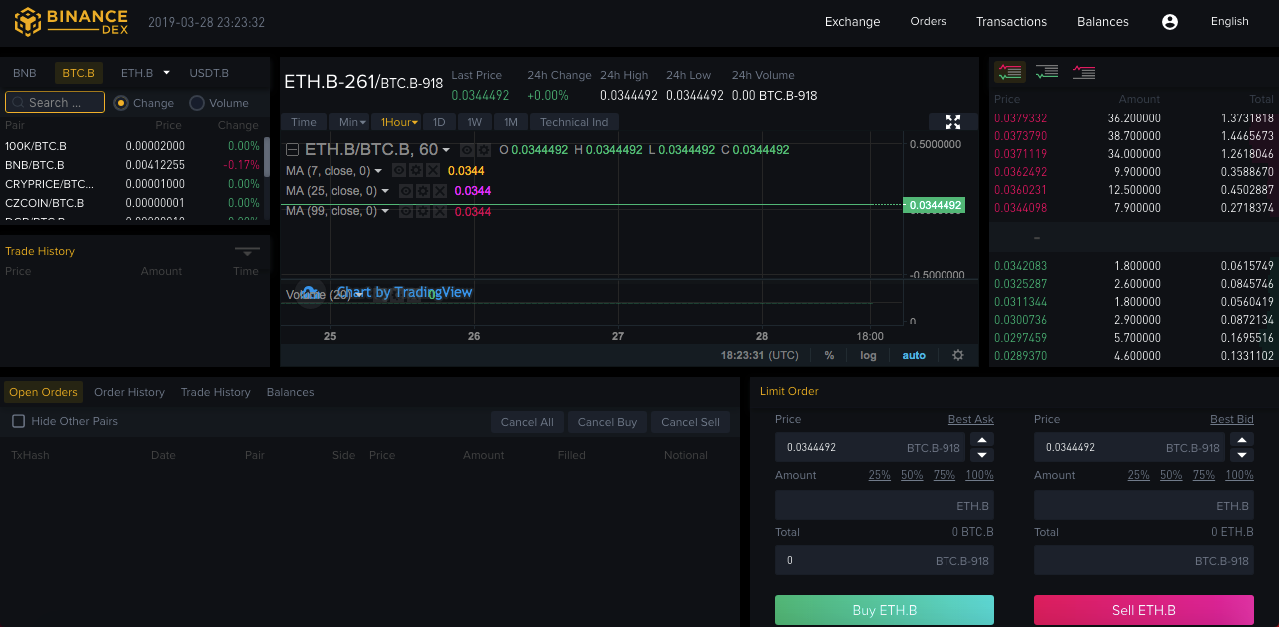Show sell orders only in order book

(x=1084, y=72)
